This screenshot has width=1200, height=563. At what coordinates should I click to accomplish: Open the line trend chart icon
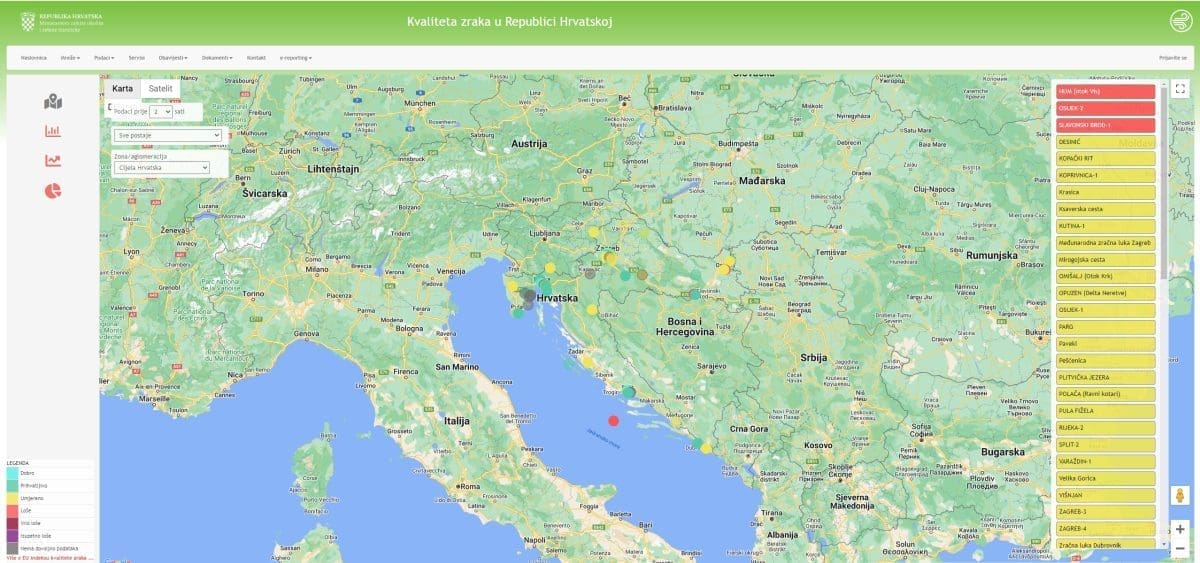[53, 161]
